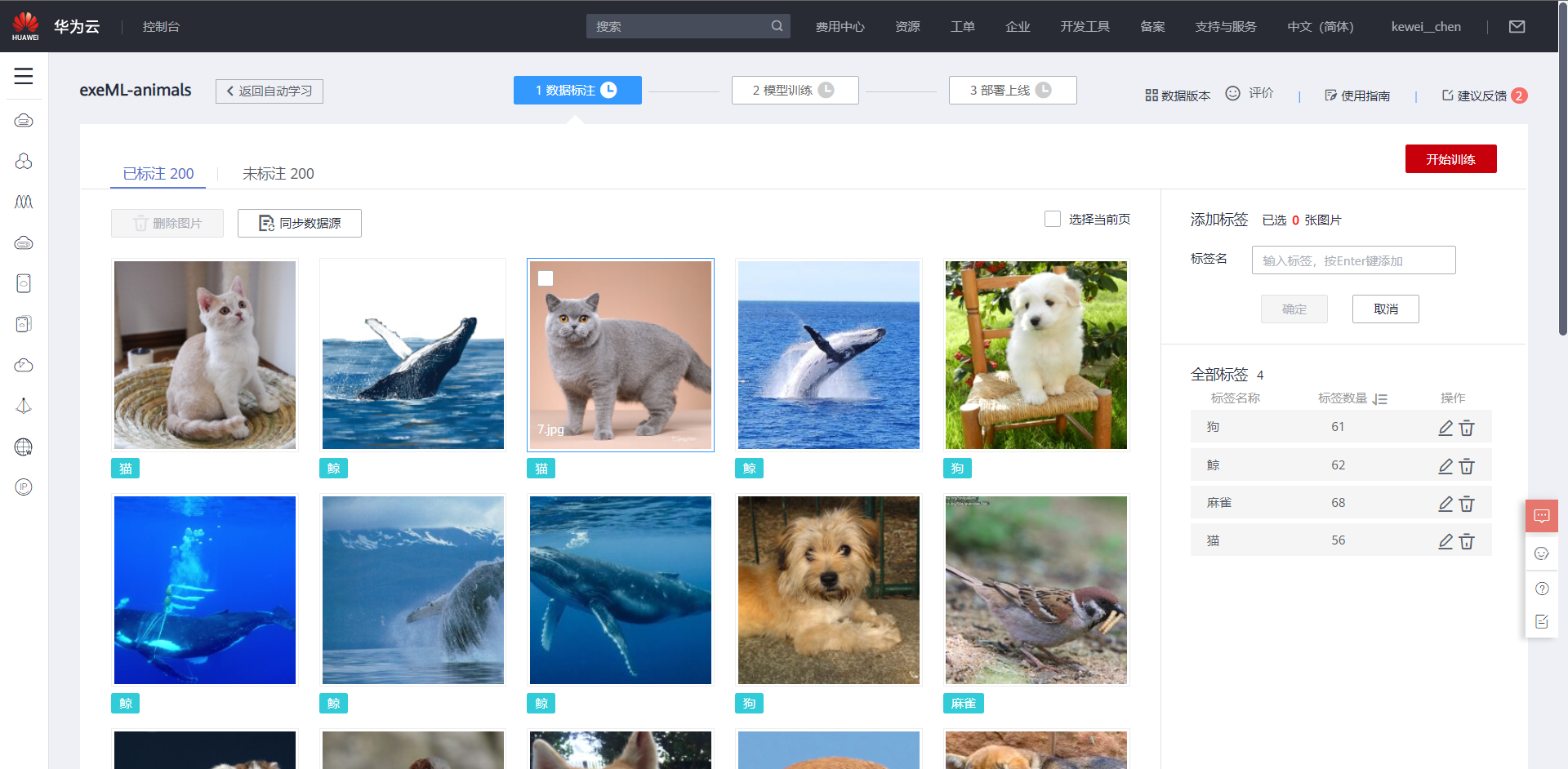The image size is (1568, 769).
Task: Open 工单 in top navigation
Action: coord(963,26)
